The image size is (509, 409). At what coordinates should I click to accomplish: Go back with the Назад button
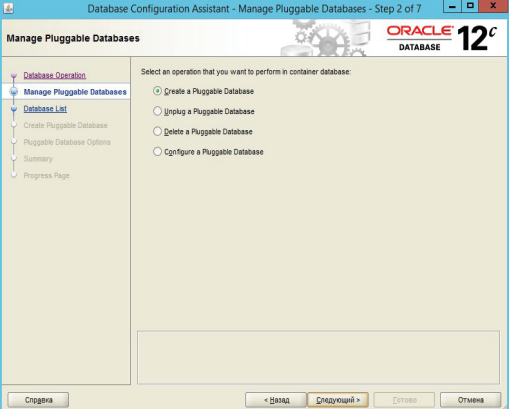coord(276,400)
